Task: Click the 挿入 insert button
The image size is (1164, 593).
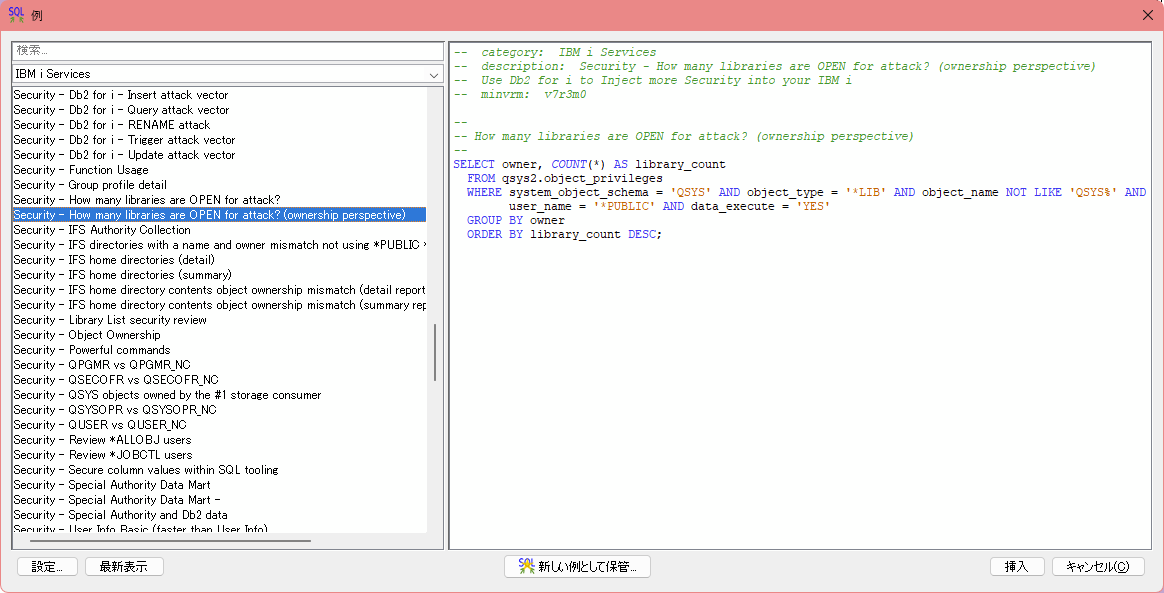Action: click(x=1017, y=566)
